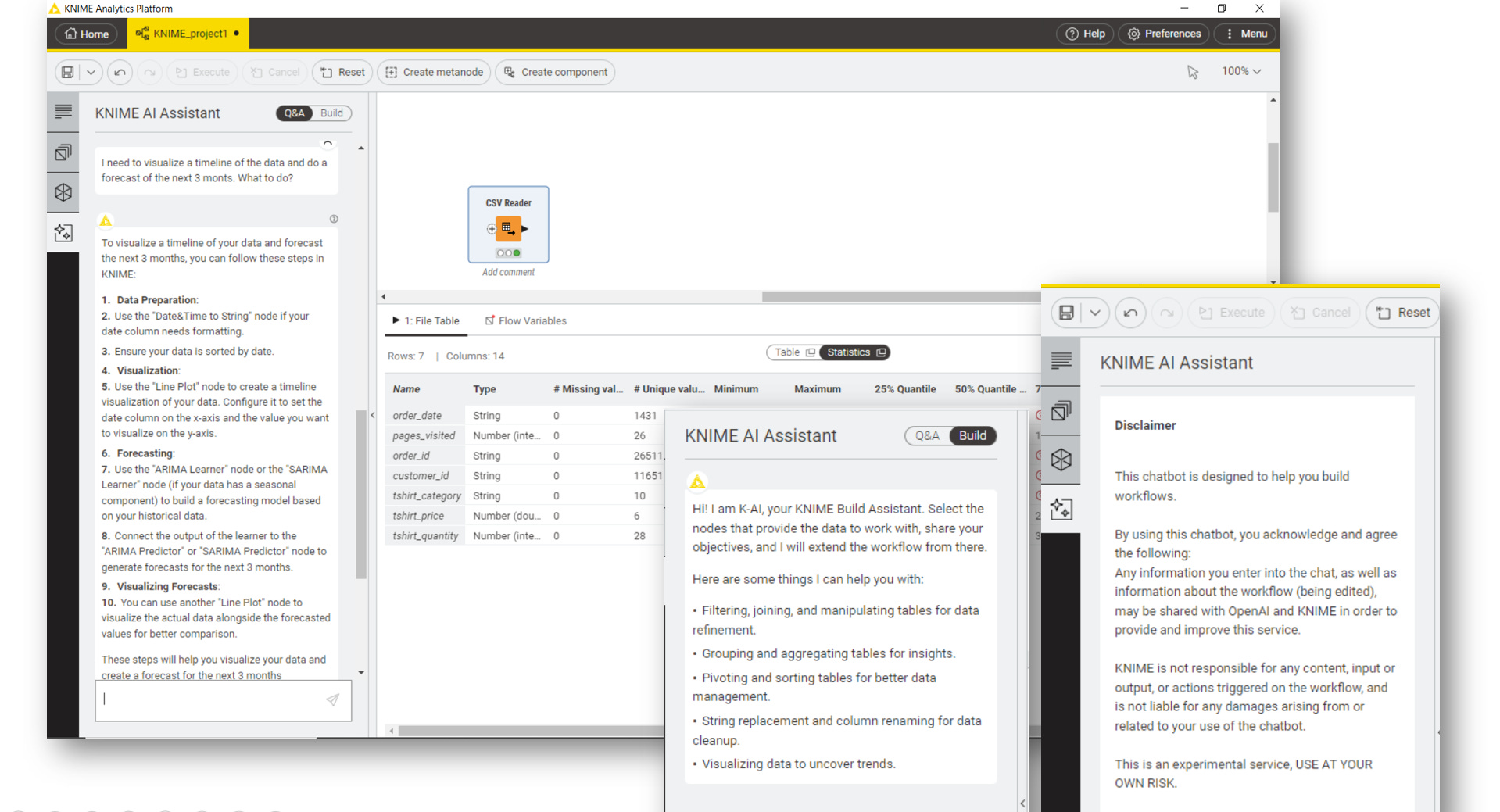Click the canvas horizontal scrollbar

pos(900,297)
